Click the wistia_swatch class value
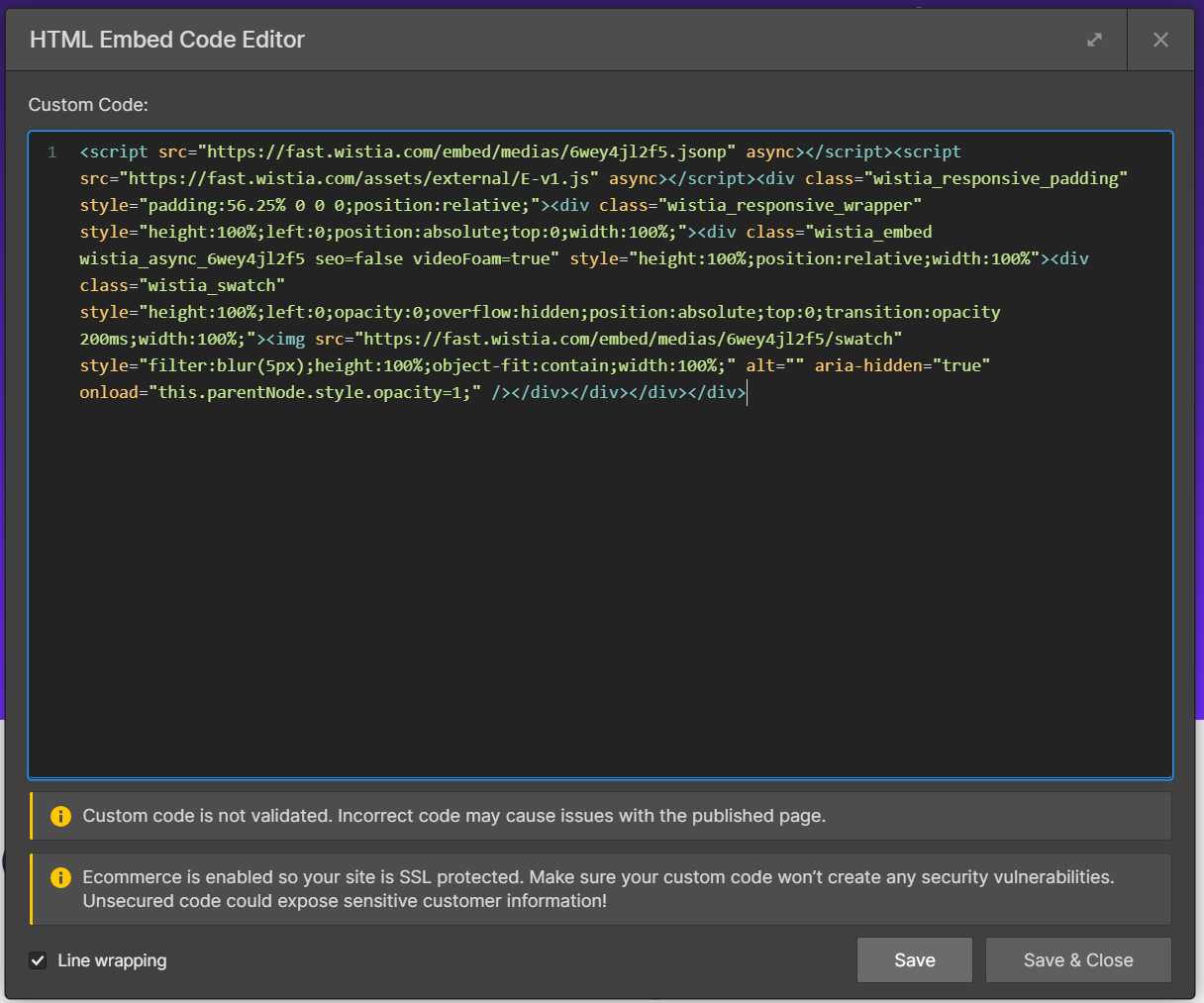 (216, 285)
